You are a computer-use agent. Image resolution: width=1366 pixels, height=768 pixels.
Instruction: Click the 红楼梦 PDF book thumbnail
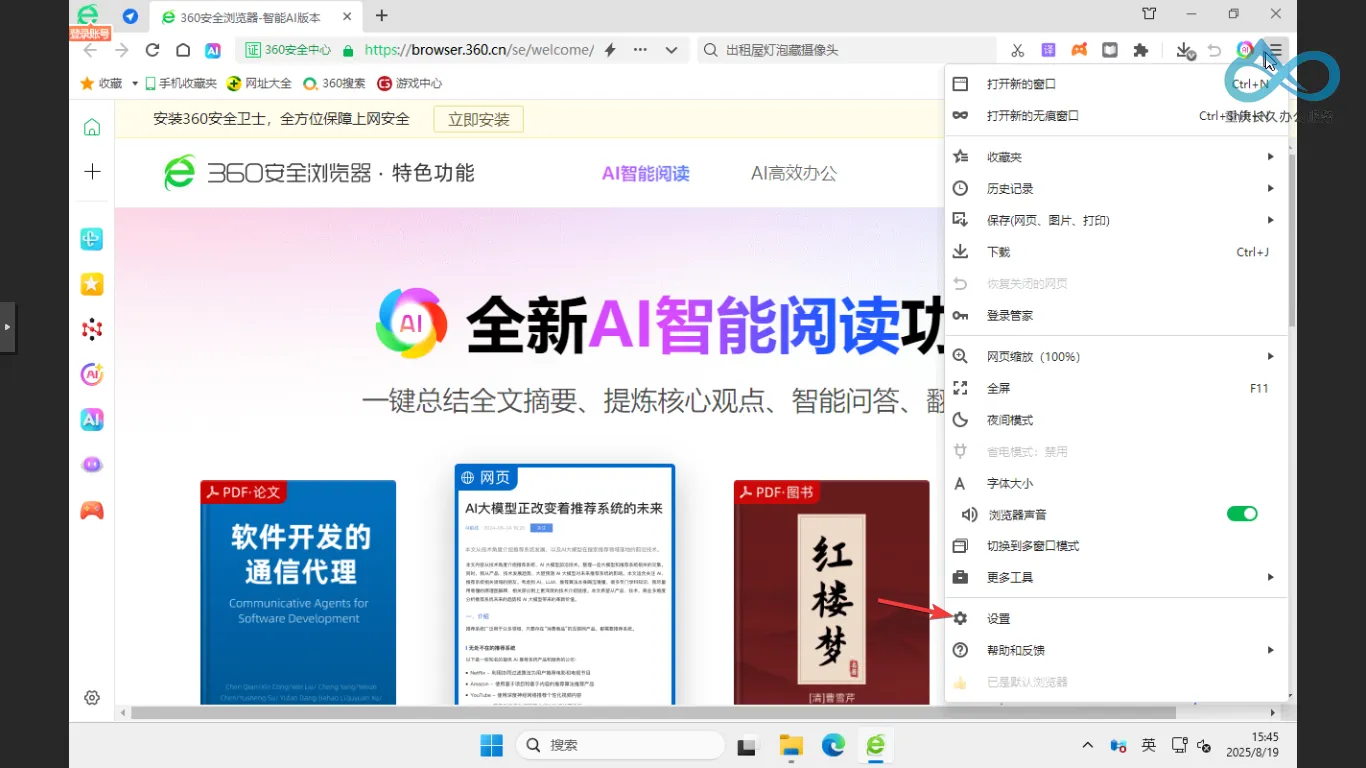pos(831,592)
